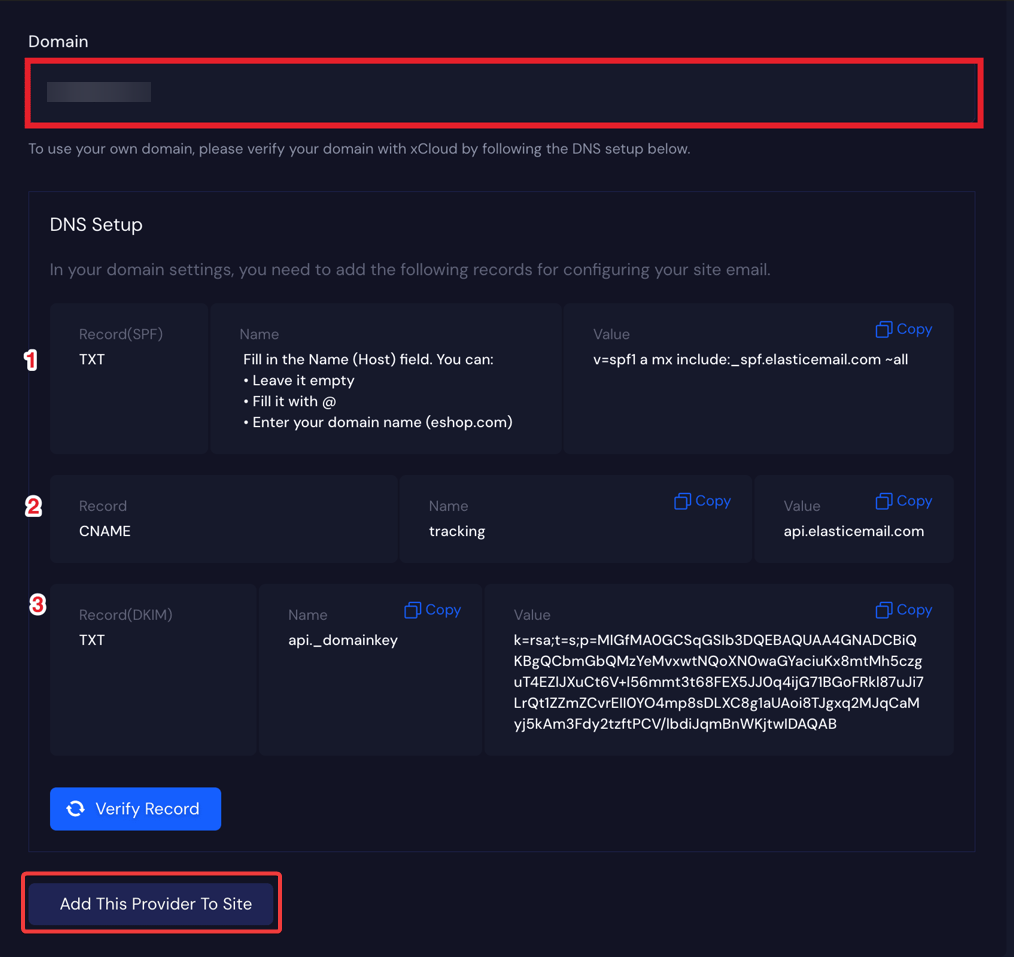
Task: Click the Domain label above the input
Action: 58,41
